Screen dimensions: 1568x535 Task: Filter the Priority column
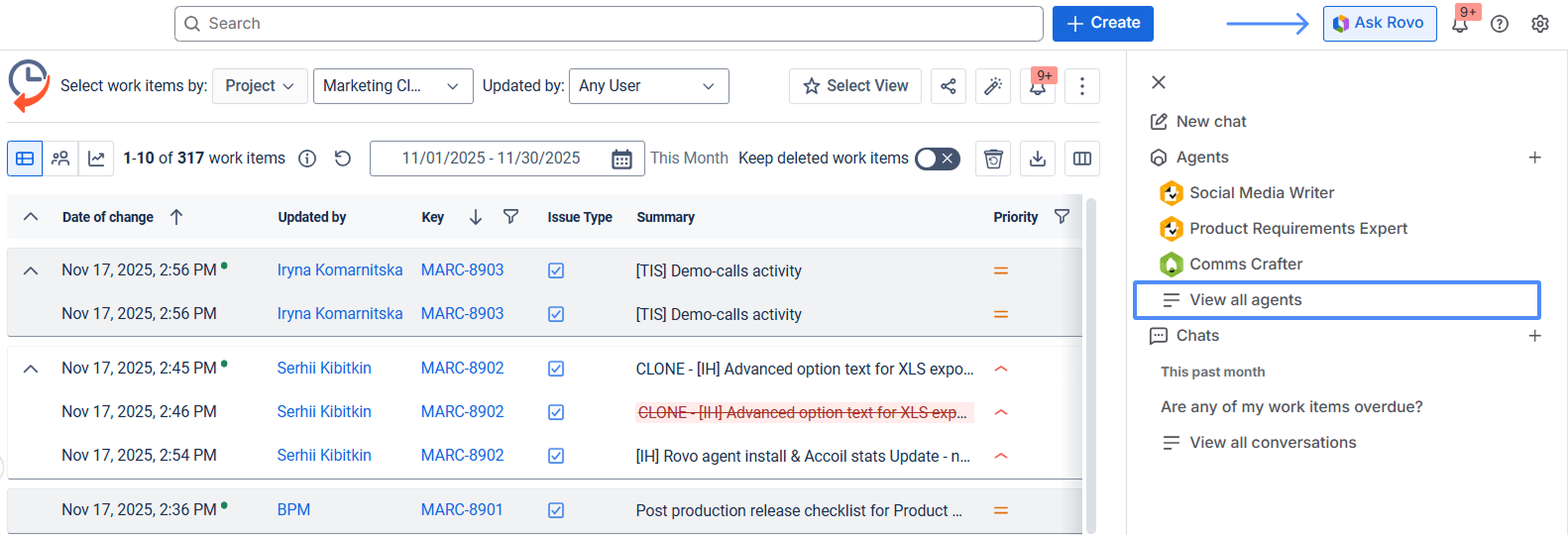[x=1062, y=216]
